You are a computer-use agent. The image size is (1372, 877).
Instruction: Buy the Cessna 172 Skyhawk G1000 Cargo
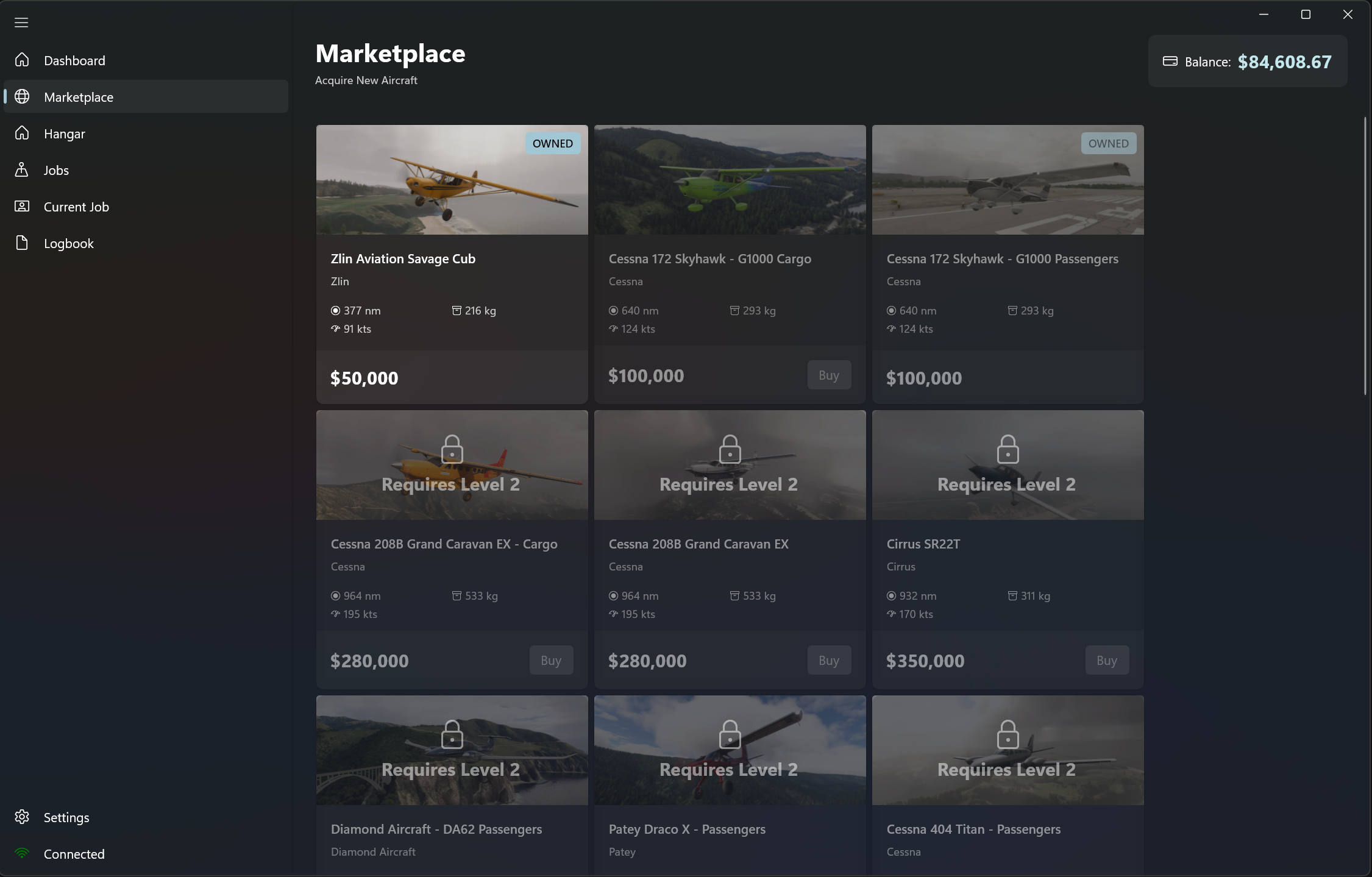pos(828,375)
